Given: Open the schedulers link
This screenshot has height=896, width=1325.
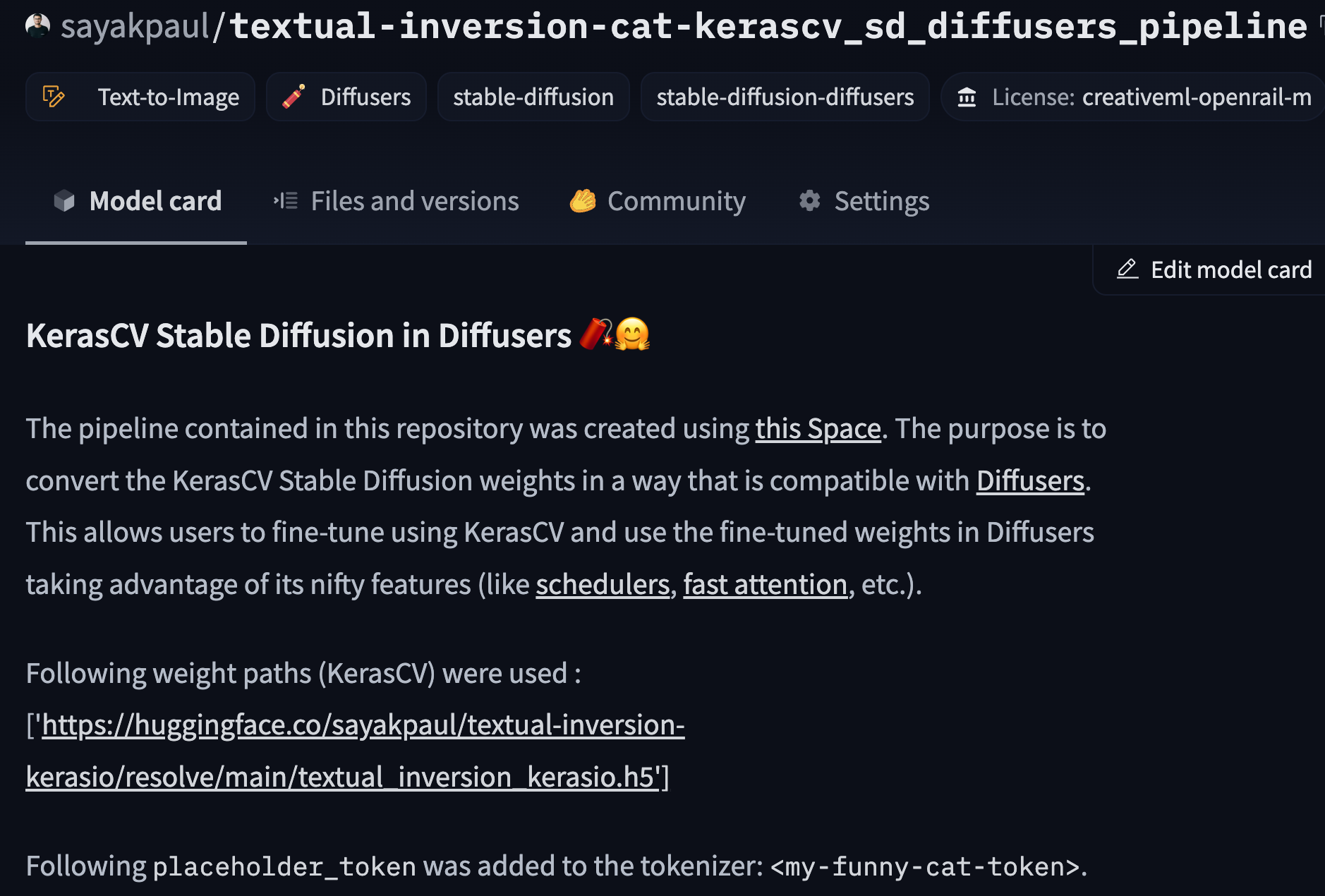Looking at the screenshot, I should 602,585.
